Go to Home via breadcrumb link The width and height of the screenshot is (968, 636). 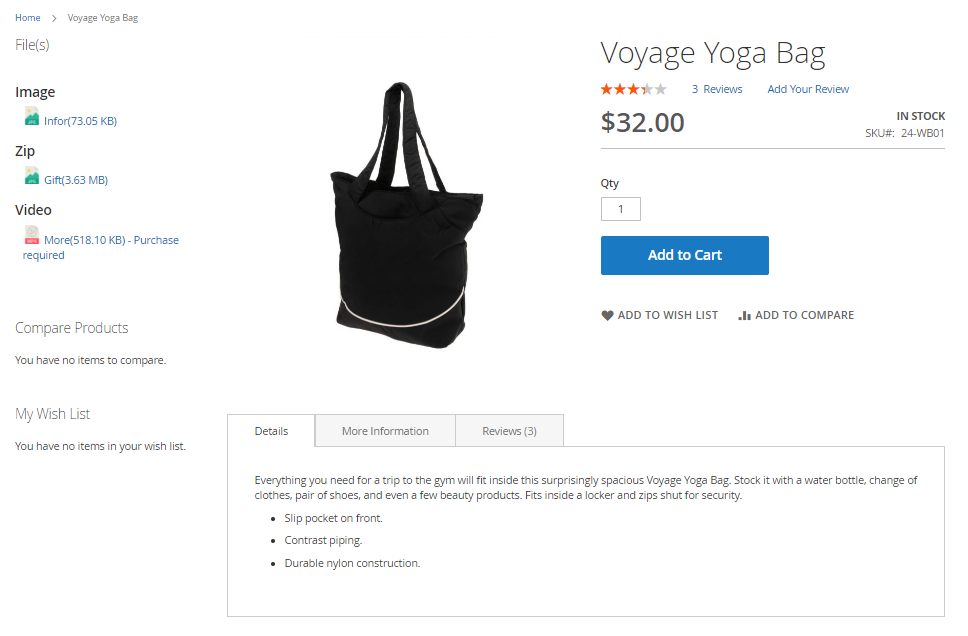(x=28, y=18)
